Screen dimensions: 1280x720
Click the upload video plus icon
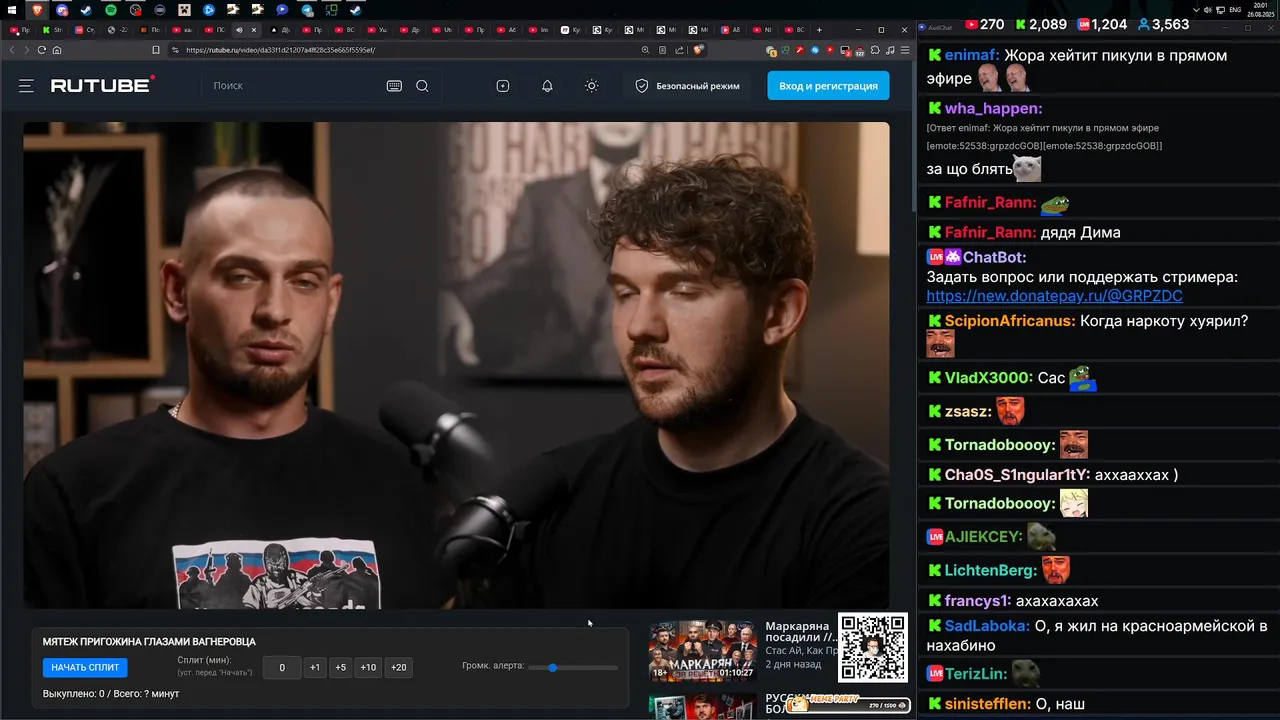(503, 86)
